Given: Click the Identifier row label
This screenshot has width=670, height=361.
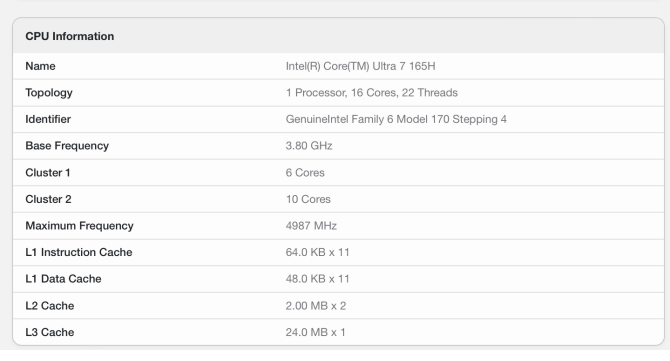Looking at the screenshot, I should [x=48, y=119].
